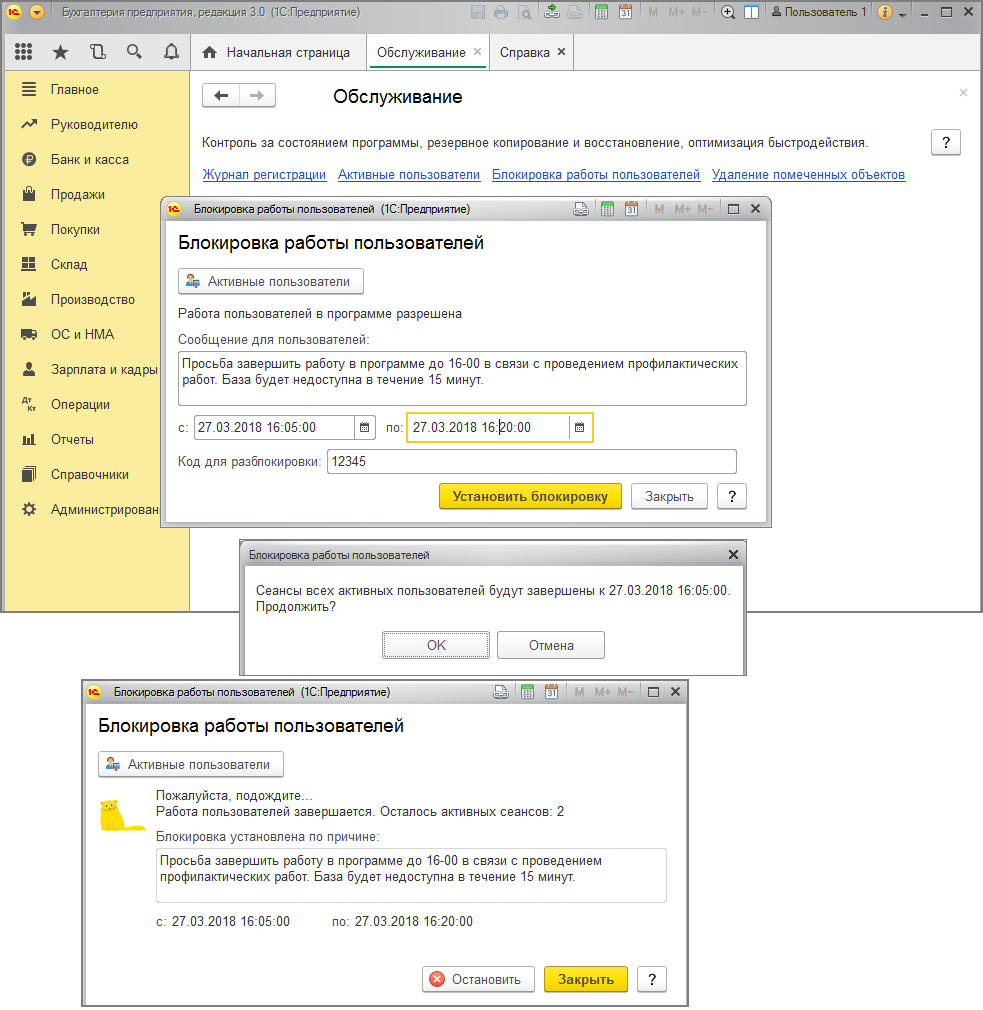Switch to the Справка tab
The width and height of the screenshot is (983, 1010).
tap(524, 52)
